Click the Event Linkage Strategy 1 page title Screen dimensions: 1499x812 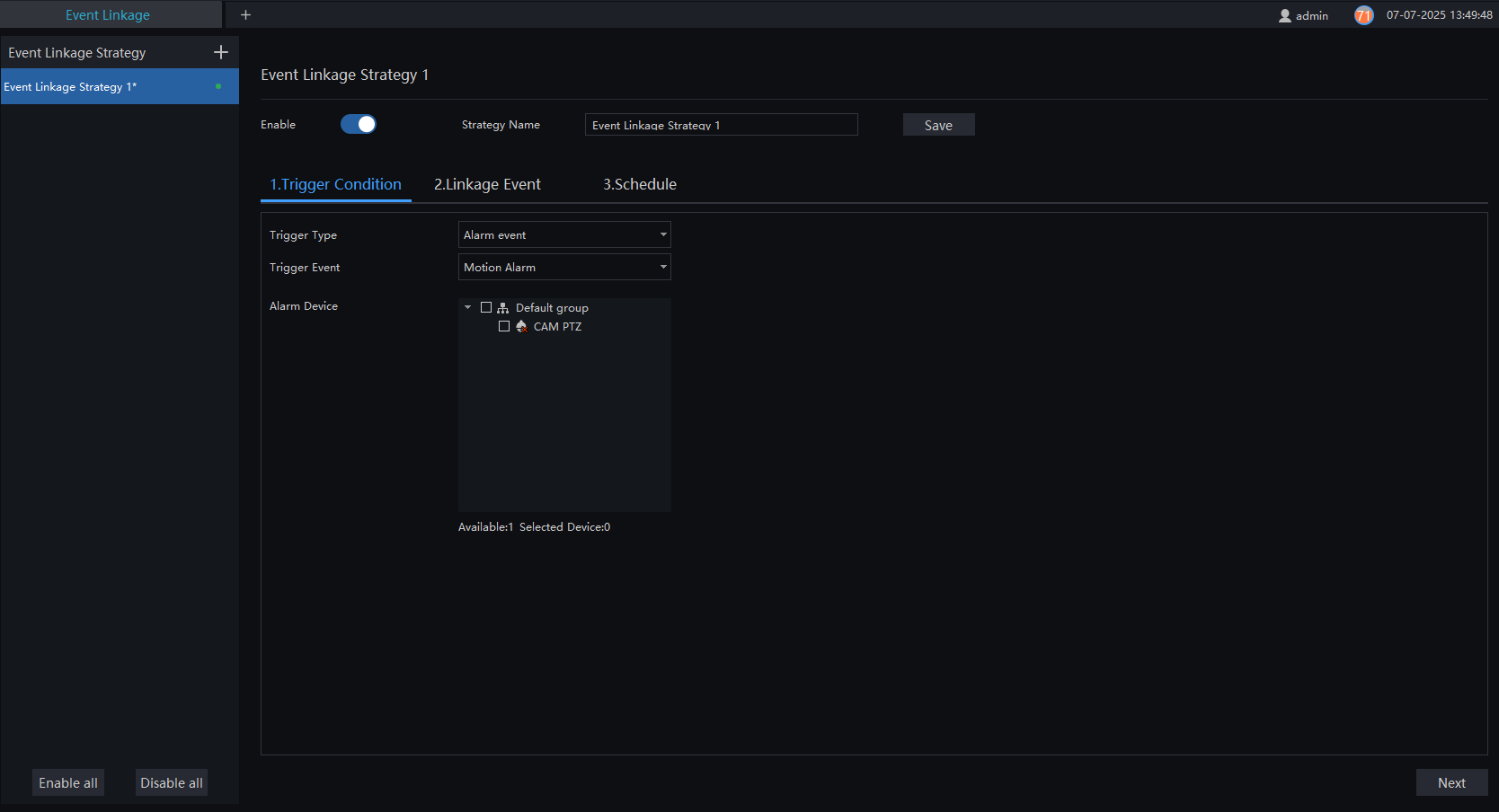tap(344, 75)
